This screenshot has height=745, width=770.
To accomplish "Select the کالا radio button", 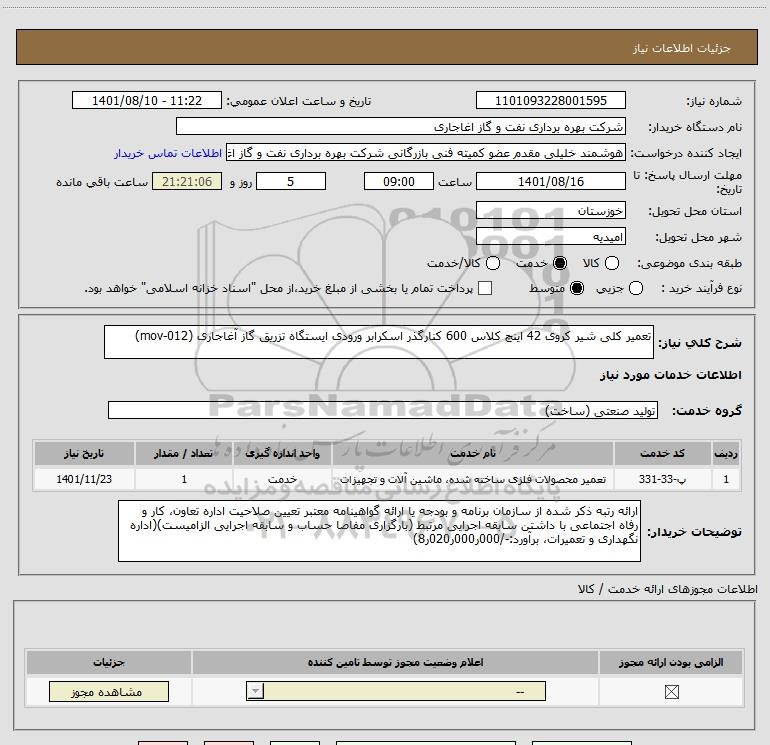I will pyautogui.click(x=611, y=263).
